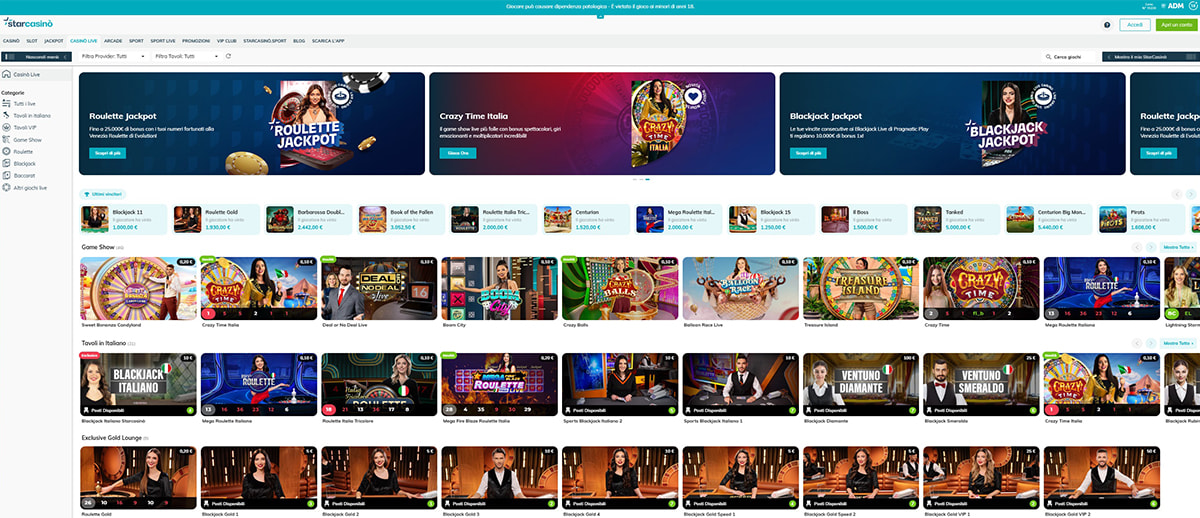The width and height of the screenshot is (1200, 518).
Task: Previous arrow for Tavoli in Italiano row
Action: (1136, 342)
